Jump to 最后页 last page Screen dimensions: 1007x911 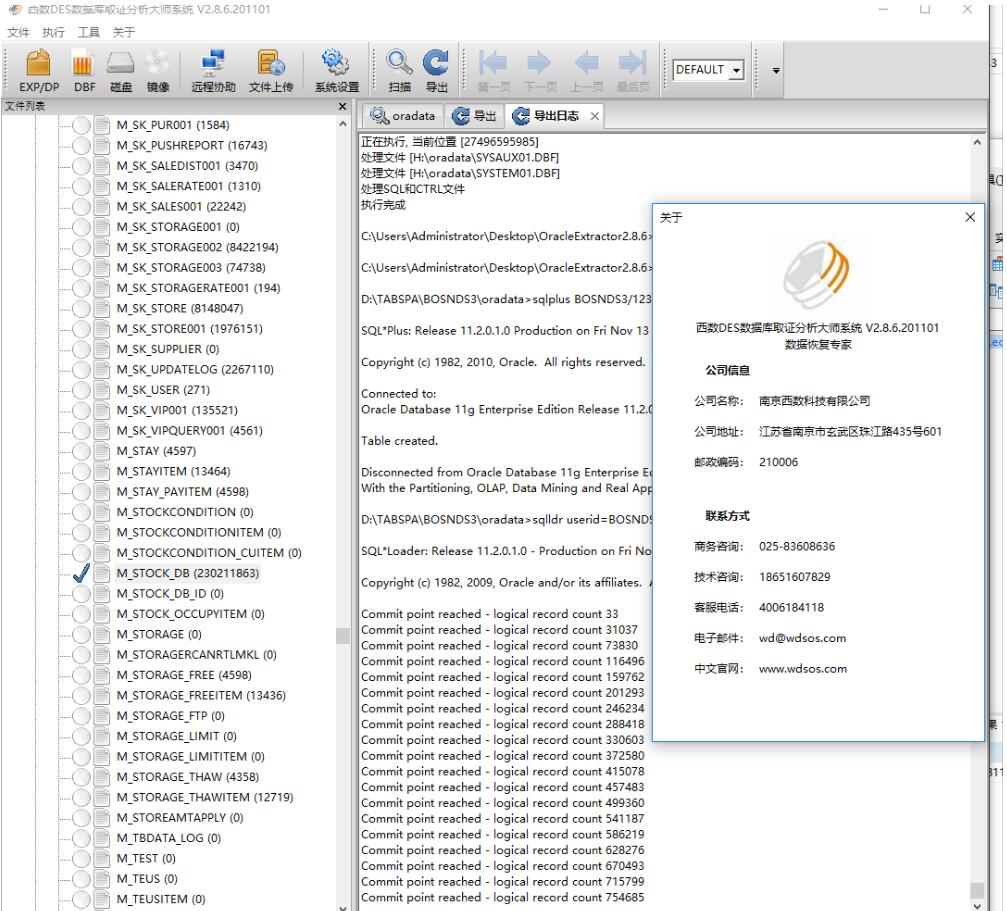633,71
